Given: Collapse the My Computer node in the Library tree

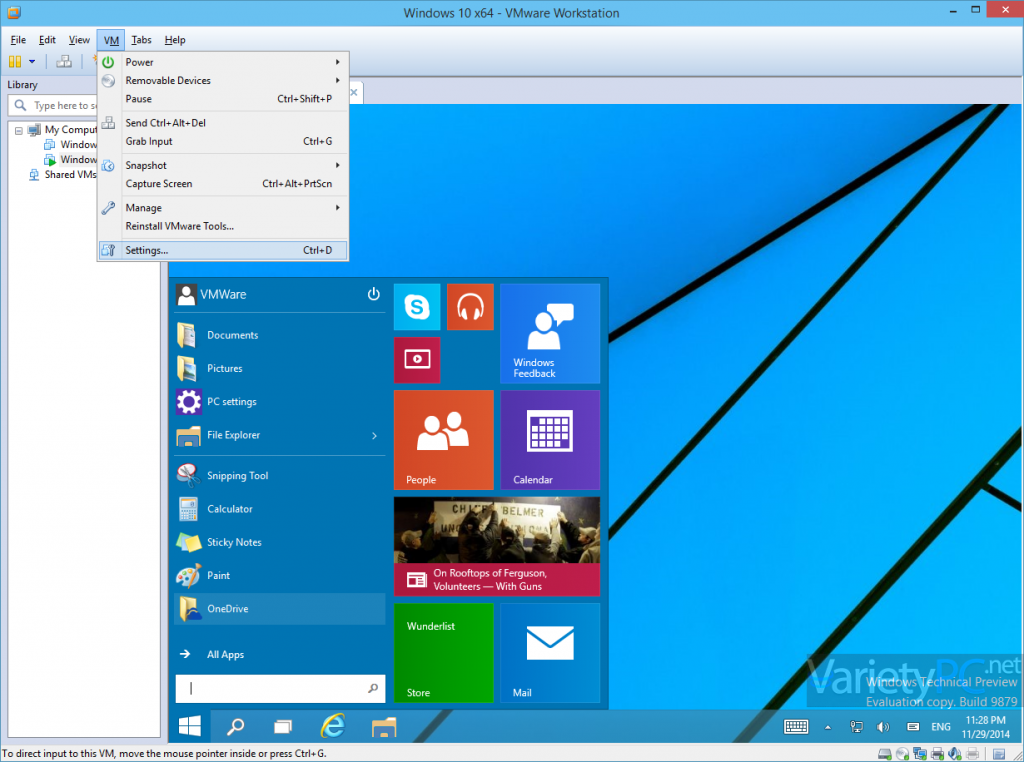Looking at the screenshot, I should 20,129.
